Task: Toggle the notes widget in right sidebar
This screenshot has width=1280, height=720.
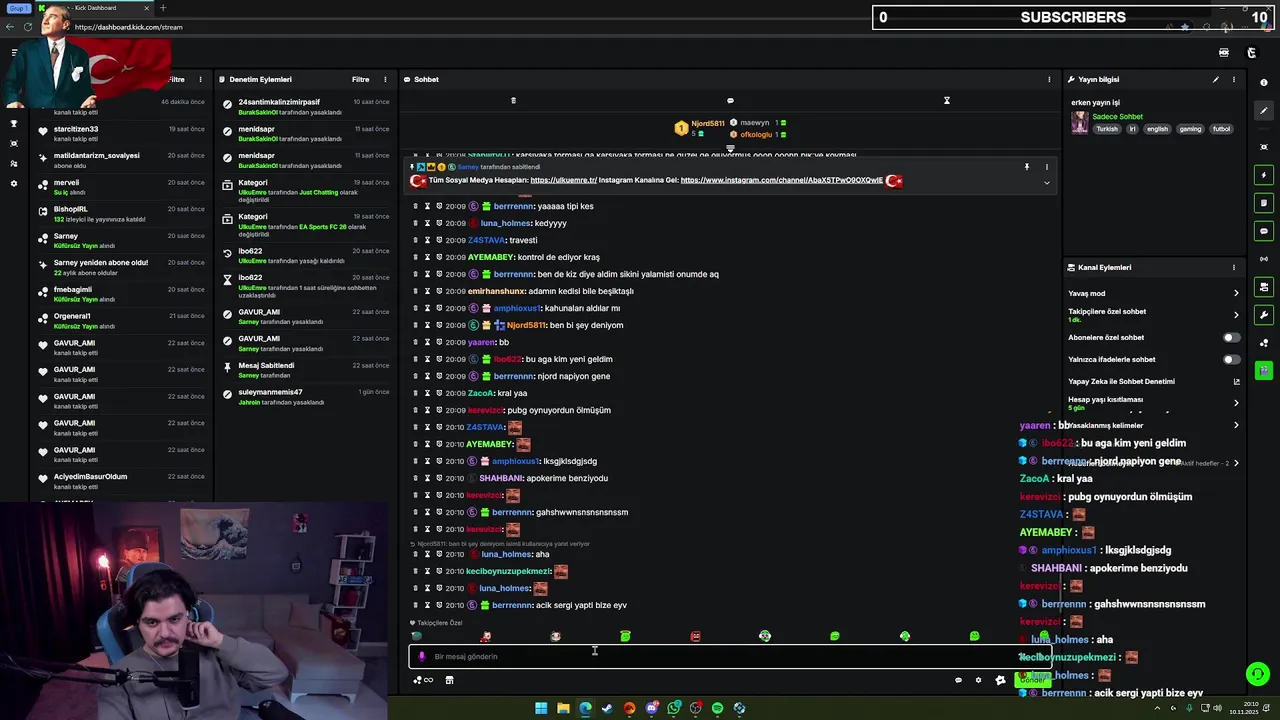Action: click(1264, 203)
